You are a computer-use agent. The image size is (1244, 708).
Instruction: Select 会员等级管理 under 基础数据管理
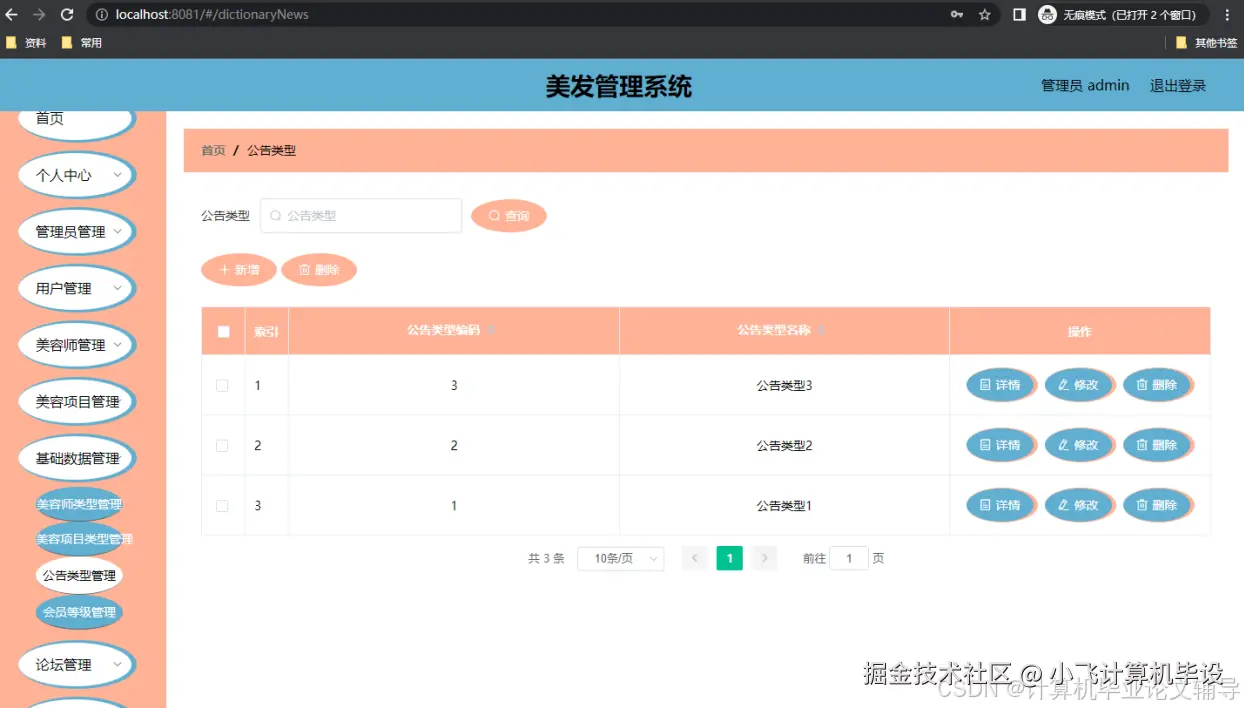pos(78,611)
